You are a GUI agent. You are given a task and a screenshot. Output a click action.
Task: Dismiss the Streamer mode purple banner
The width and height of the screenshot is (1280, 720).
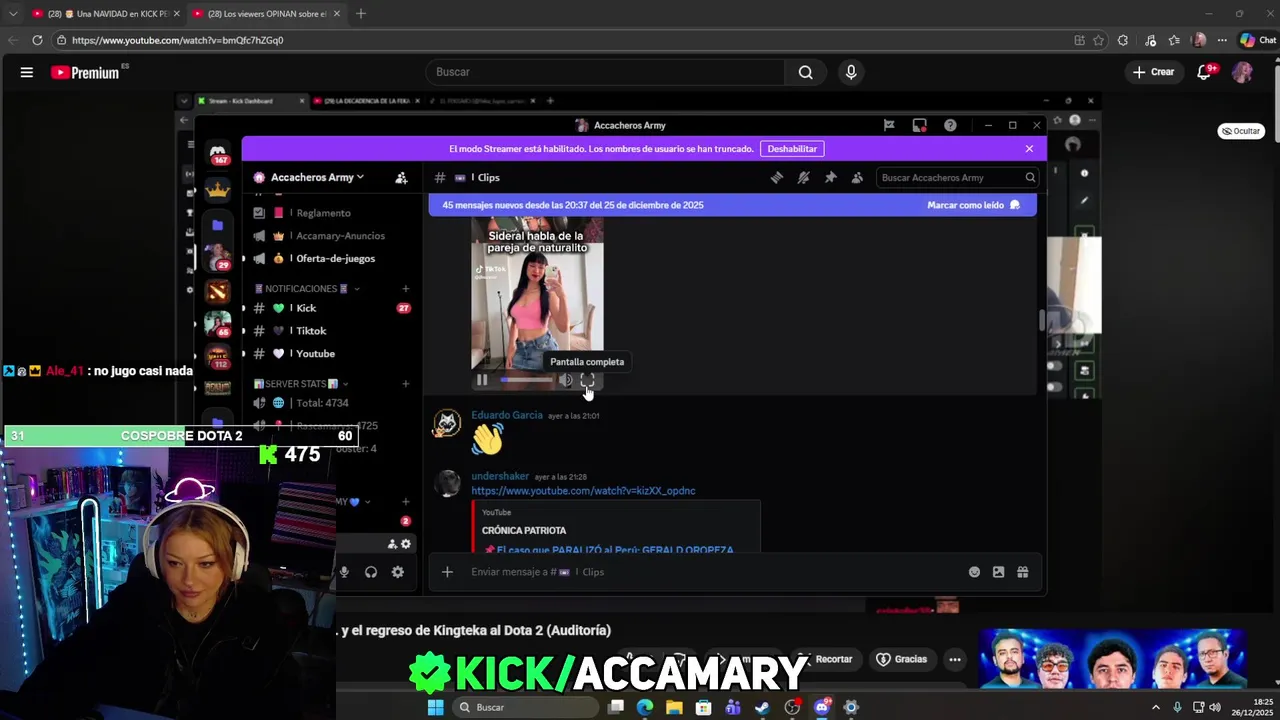click(x=1029, y=149)
